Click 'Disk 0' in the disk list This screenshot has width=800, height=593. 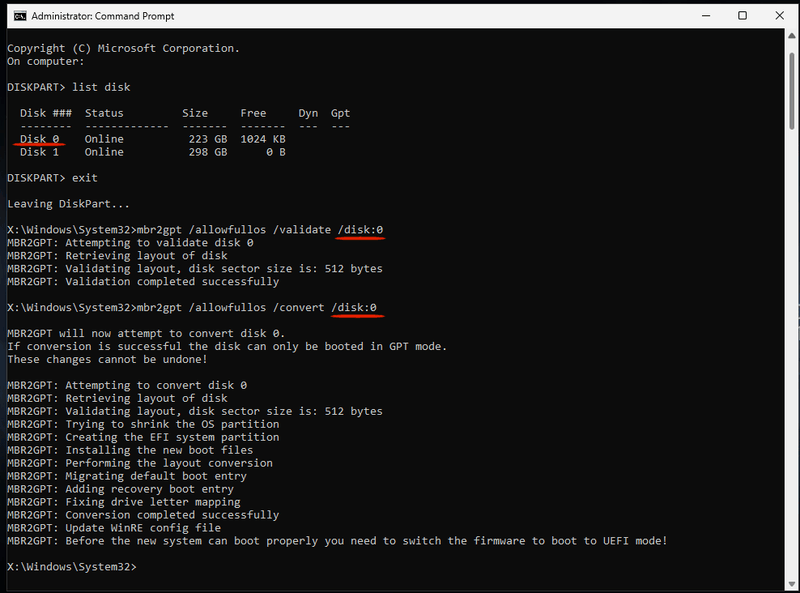tap(39, 139)
